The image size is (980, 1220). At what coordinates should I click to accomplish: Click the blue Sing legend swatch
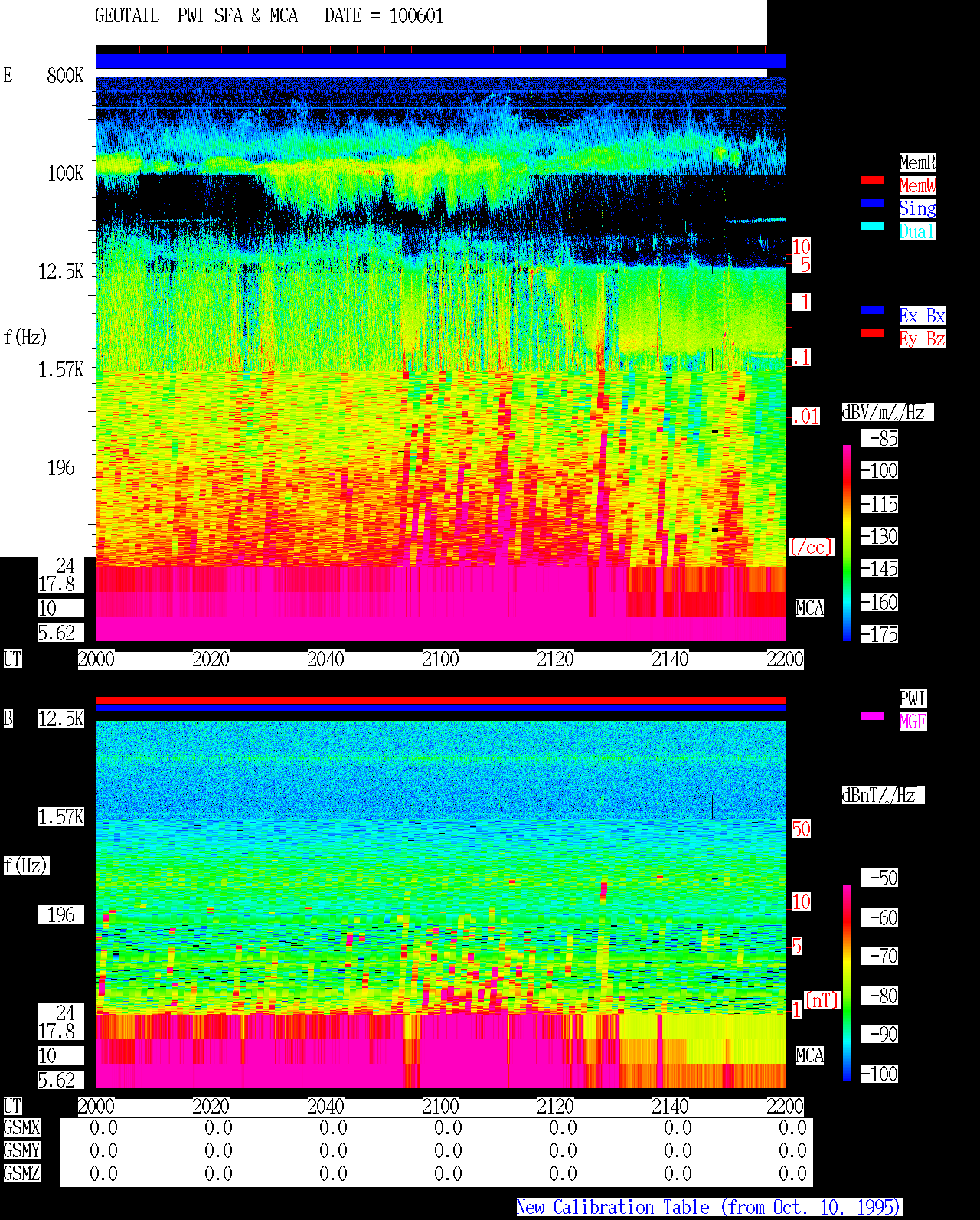[x=873, y=203]
